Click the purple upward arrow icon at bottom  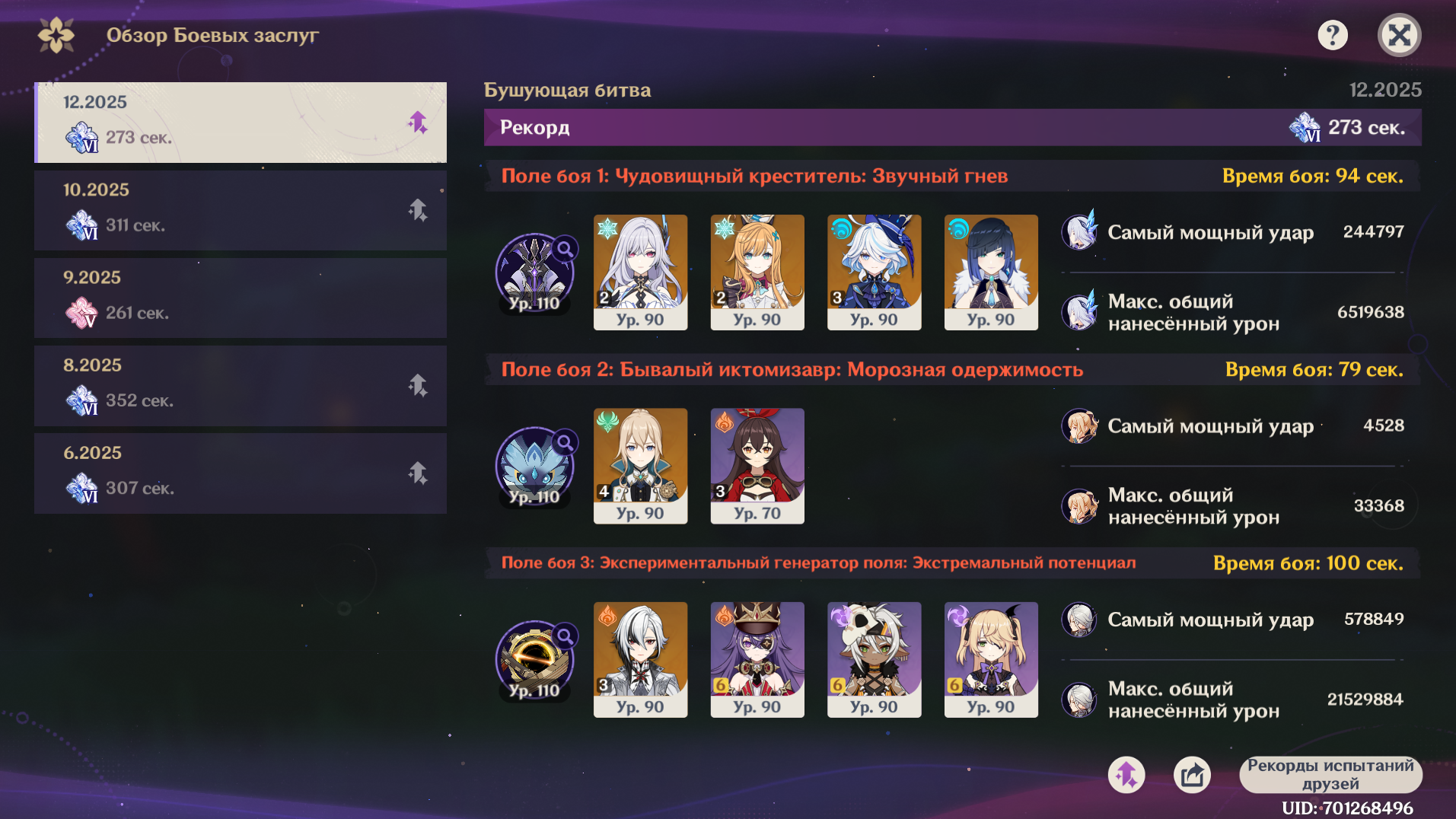(1126, 775)
